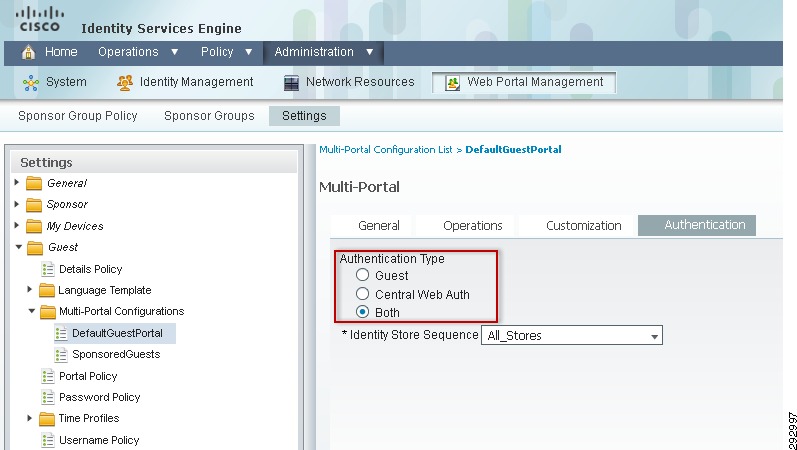This screenshot has width=797, height=450.
Task: Select DefaultGuestPortal in the tree
Action: (117, 334)
